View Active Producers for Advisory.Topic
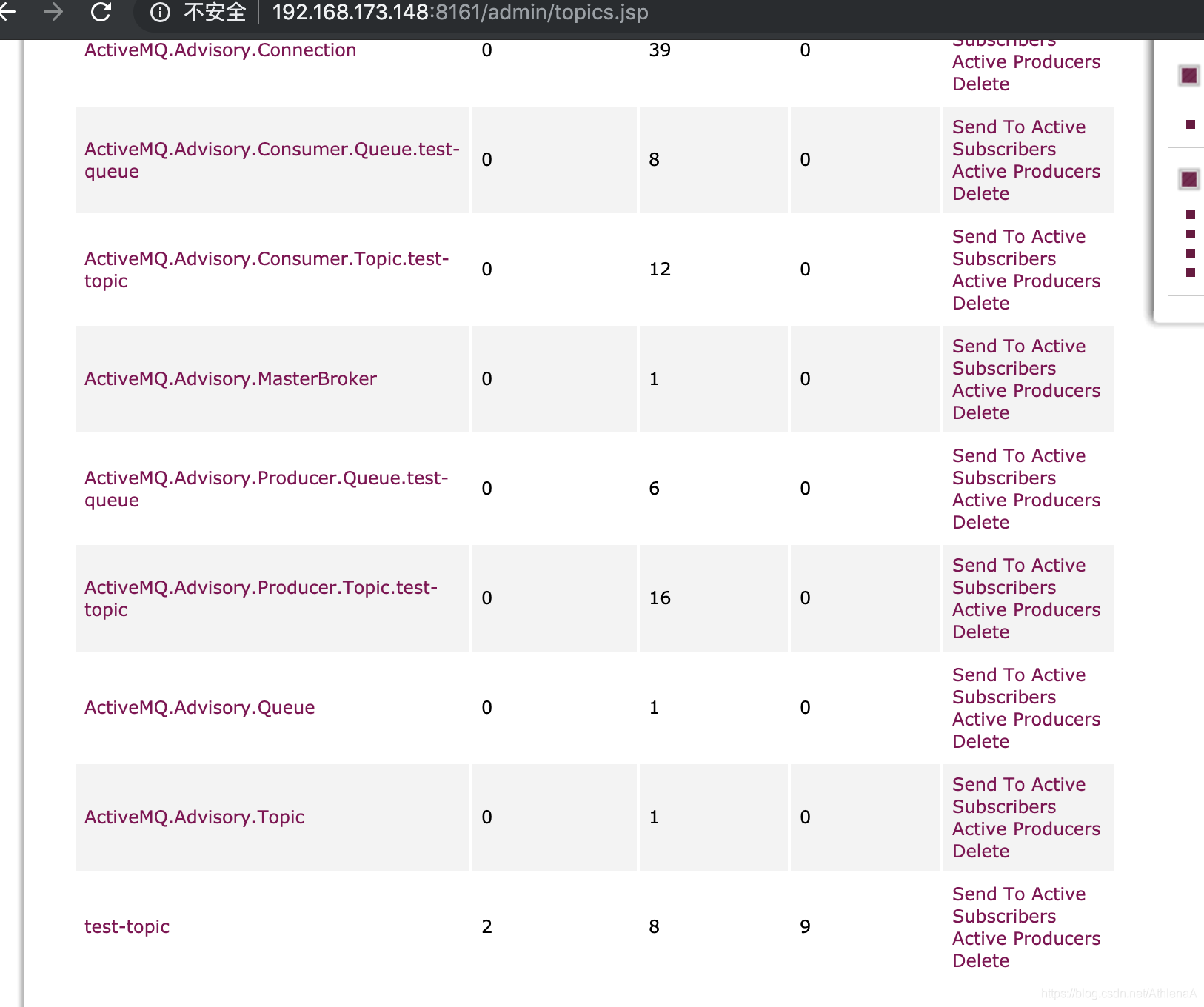The height and width of the screenshot is (1007, 1204). pos(1026,829)
